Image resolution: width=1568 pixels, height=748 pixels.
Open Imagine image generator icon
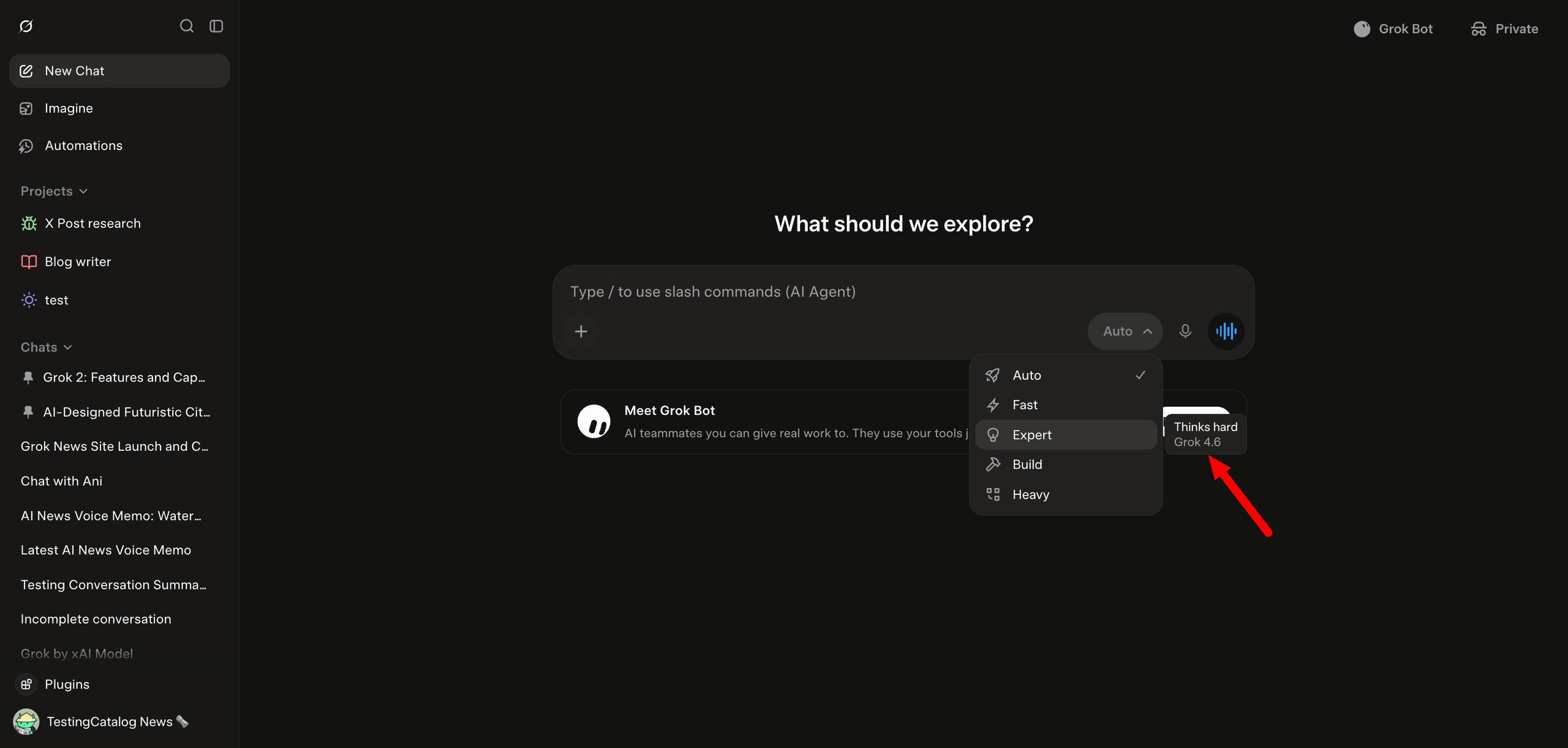(x=26, y=108)
